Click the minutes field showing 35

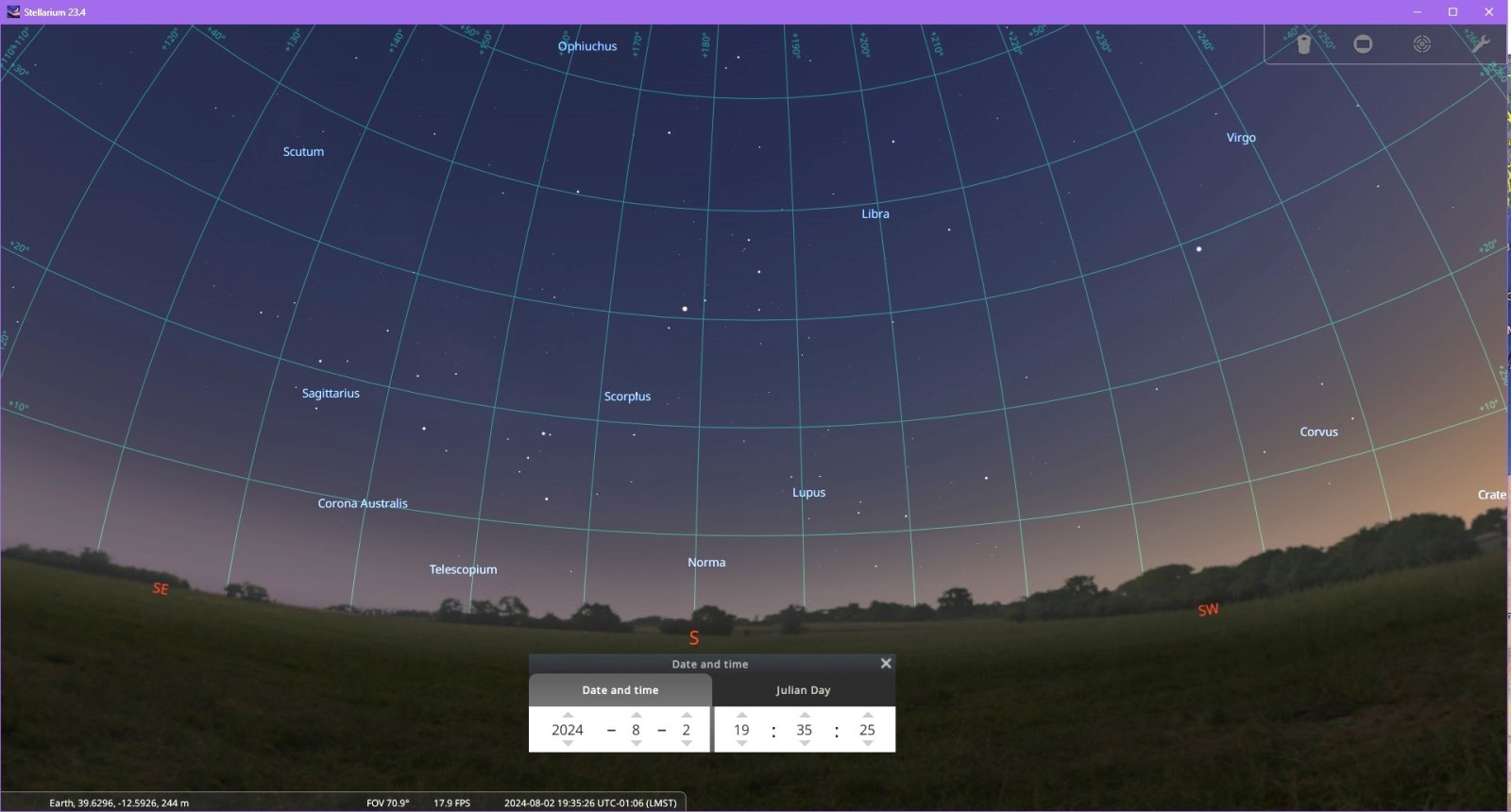[805, 730]
